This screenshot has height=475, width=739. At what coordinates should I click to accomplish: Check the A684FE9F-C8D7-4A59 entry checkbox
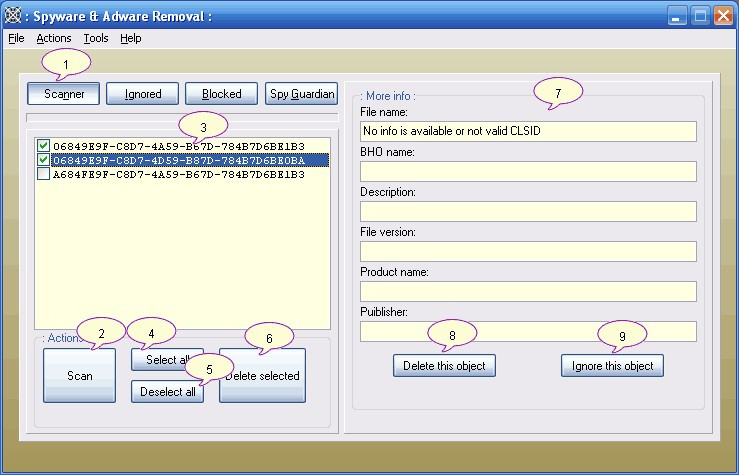pos(43,174)
